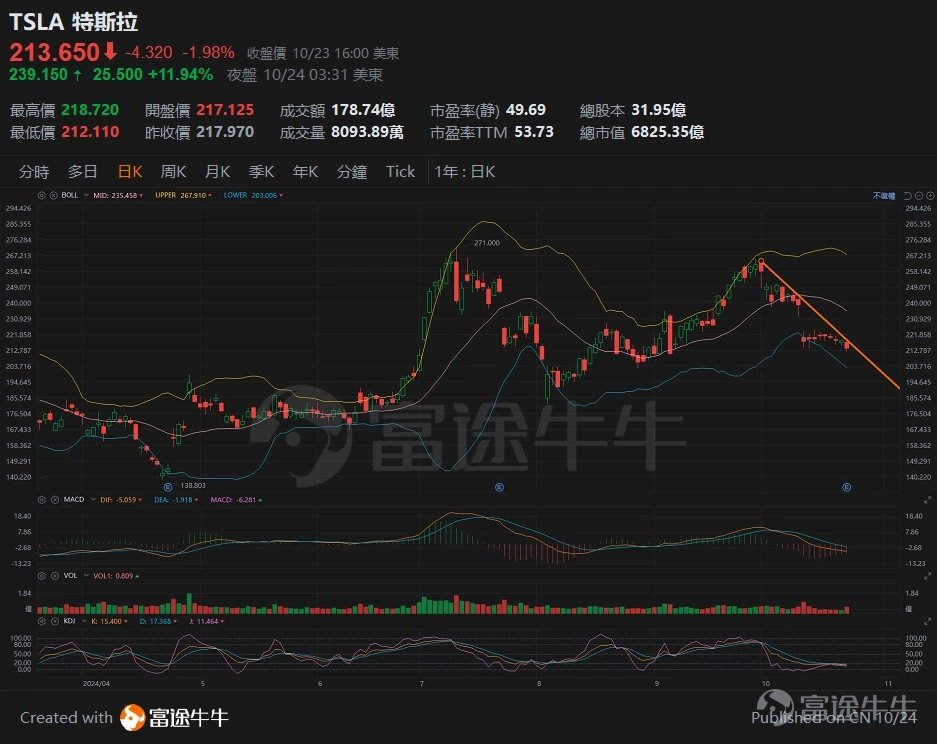
Task: Switch to the 分時 chart tab
Action: click(34, 172)
